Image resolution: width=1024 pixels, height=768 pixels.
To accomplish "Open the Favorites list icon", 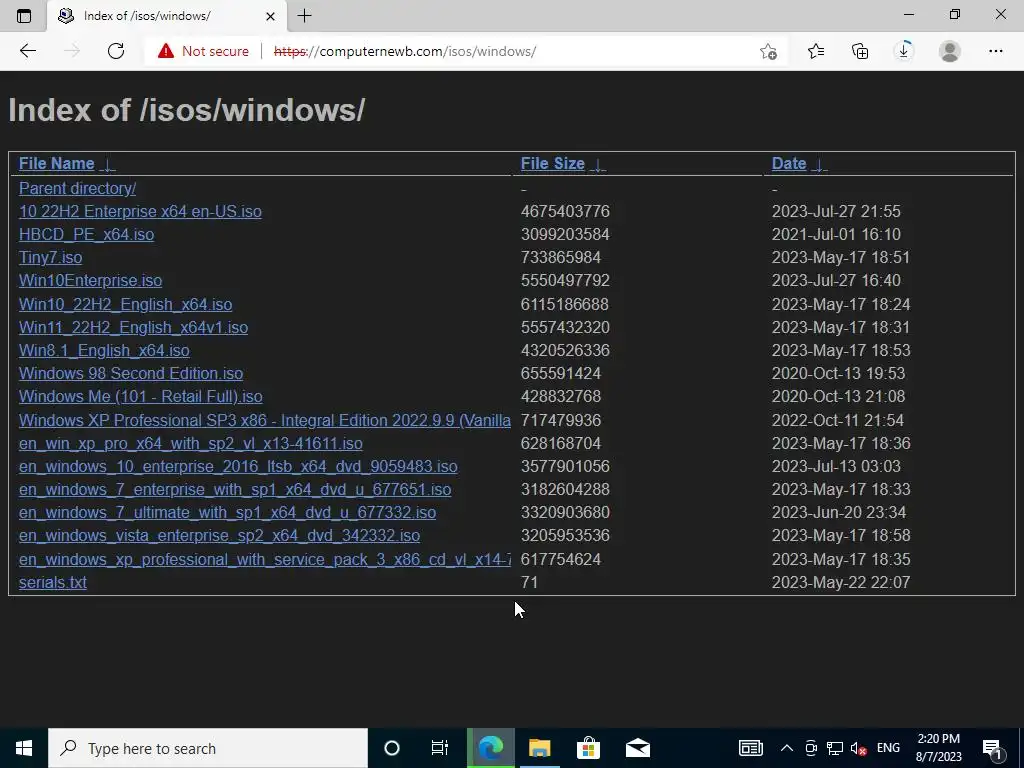I will [x=816, y=51].
